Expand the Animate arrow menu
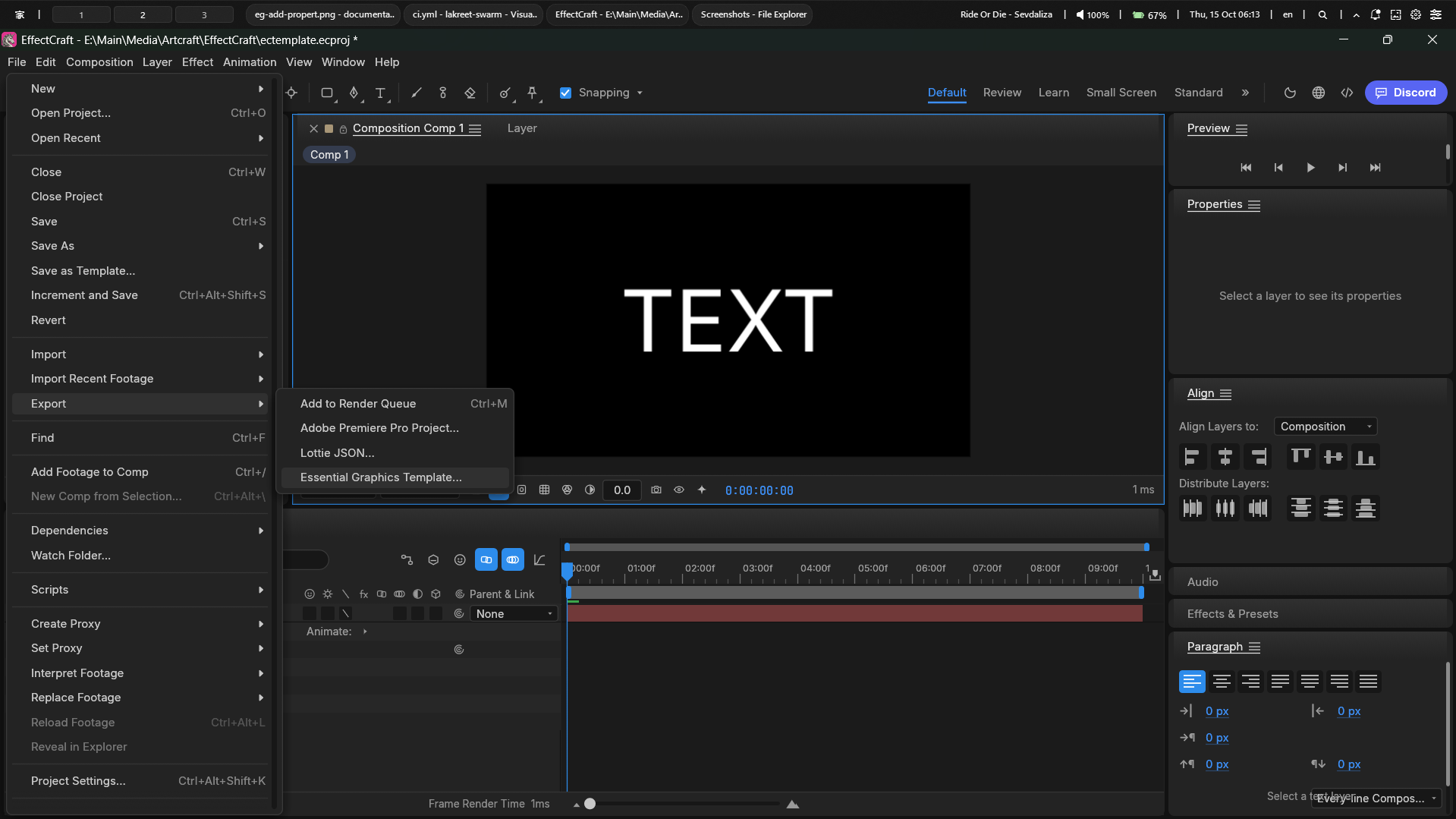Viewport: 1456px width, 819px height. 365,632
